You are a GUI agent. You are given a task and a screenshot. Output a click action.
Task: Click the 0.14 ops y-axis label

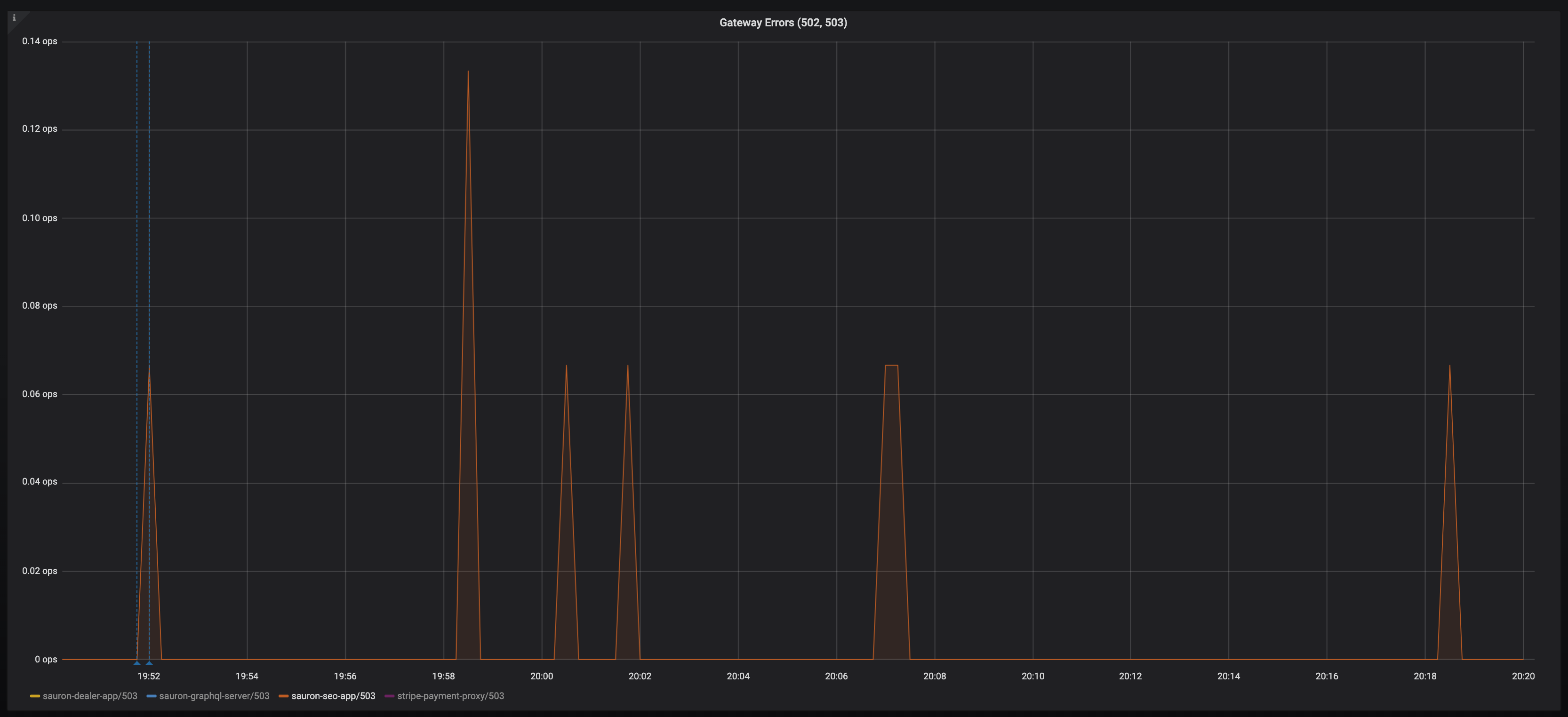point(40,41)
